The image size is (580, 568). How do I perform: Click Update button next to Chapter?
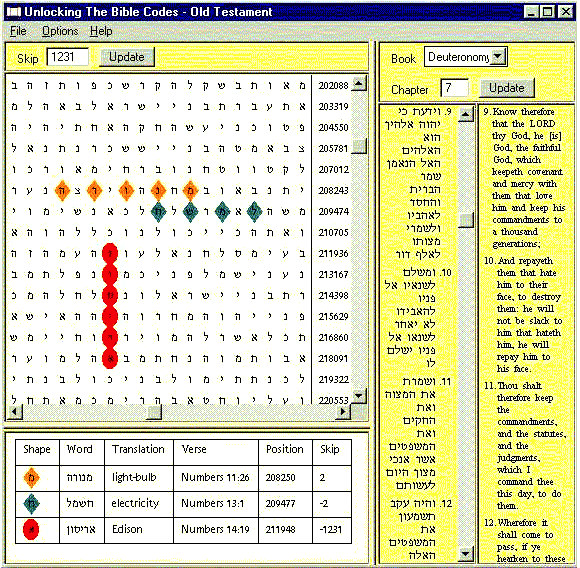coord(507,88)
